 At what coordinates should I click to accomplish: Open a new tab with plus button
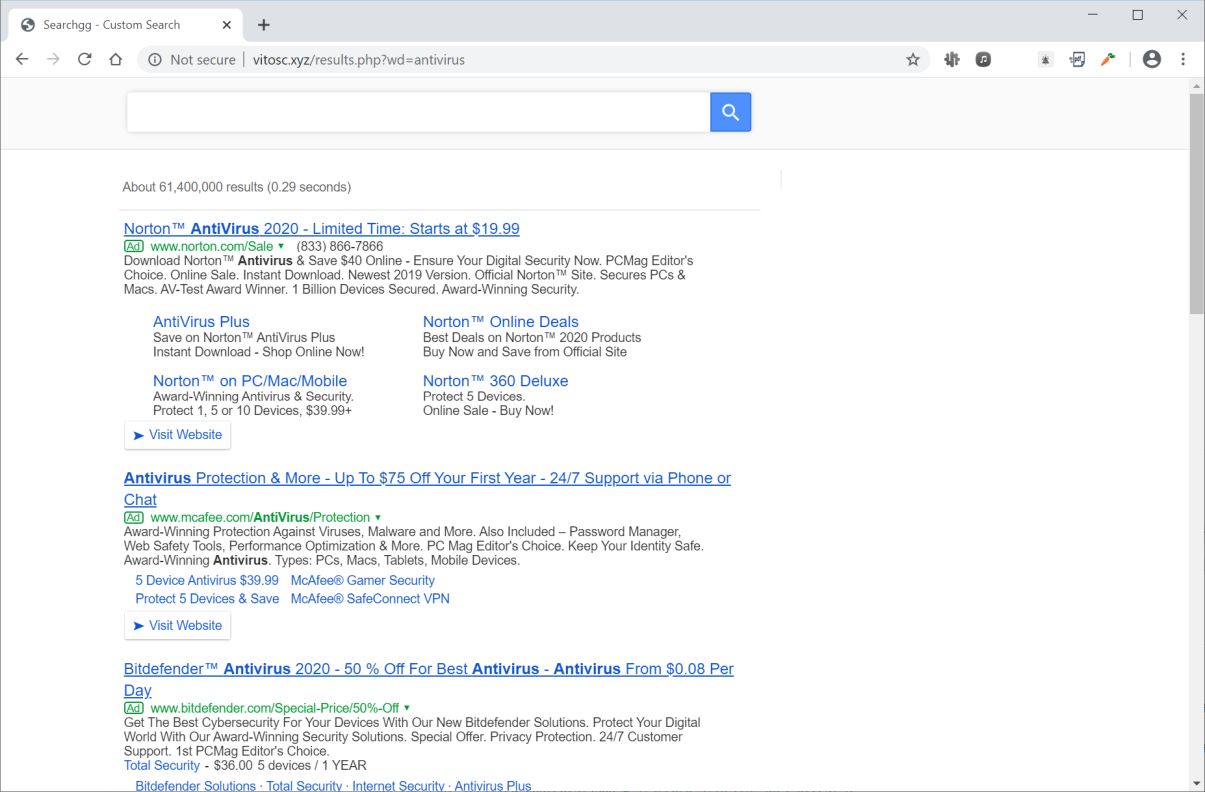(264, 25)
